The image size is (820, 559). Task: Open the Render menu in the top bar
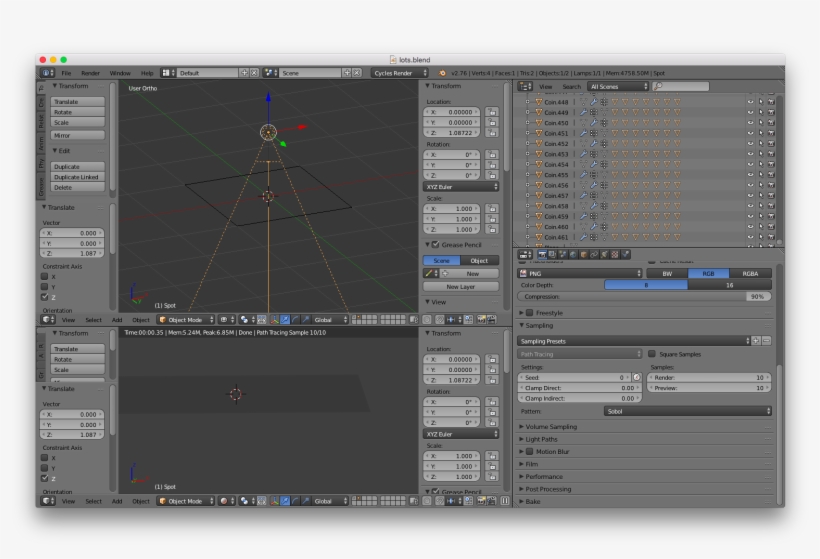pos(90,73)
